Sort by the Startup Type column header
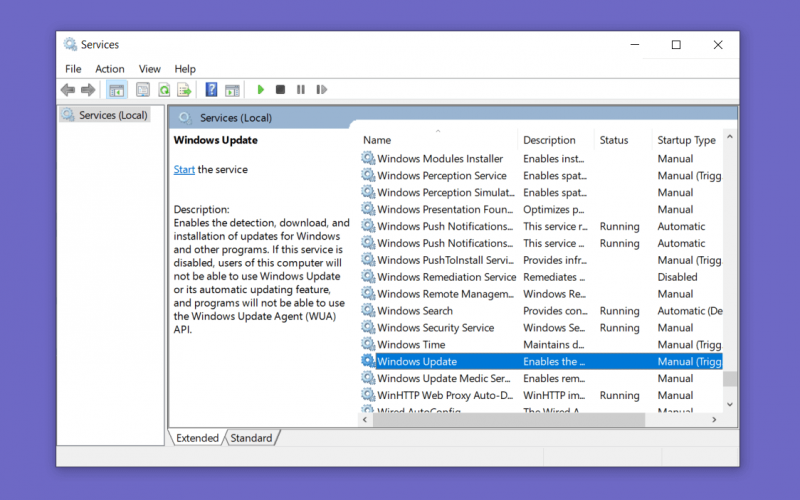The height and width of the screenshot is (500, 800). 687,140
